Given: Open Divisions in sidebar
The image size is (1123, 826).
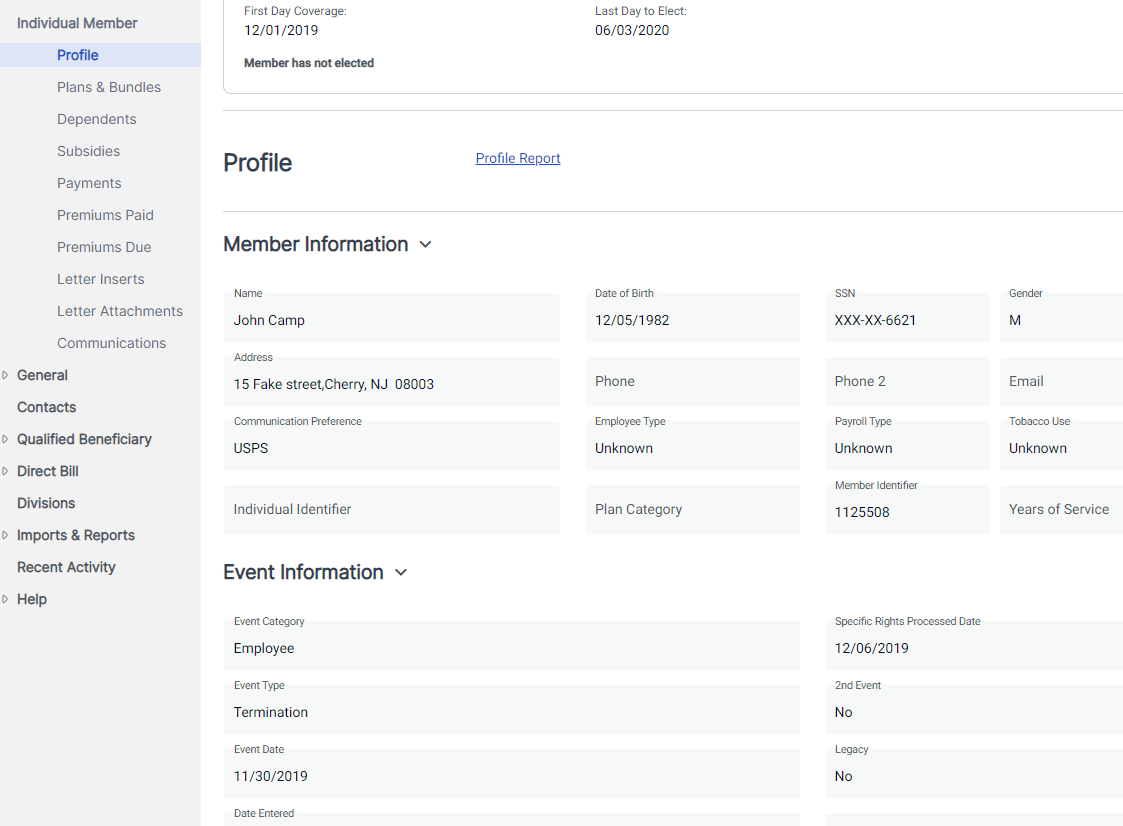Looking at the screenshot, I should tap(46, 503).
